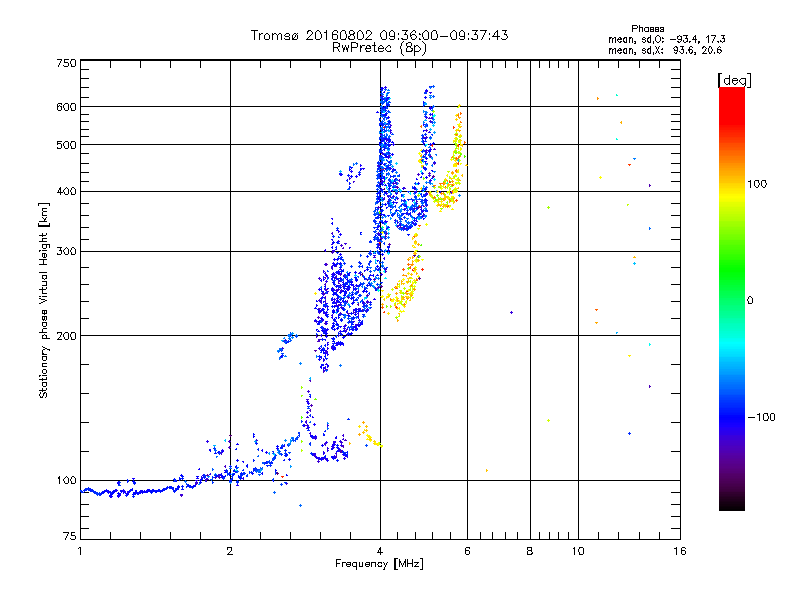
Task: Click the y-axis tick label '75'
Action: (70, 536)
